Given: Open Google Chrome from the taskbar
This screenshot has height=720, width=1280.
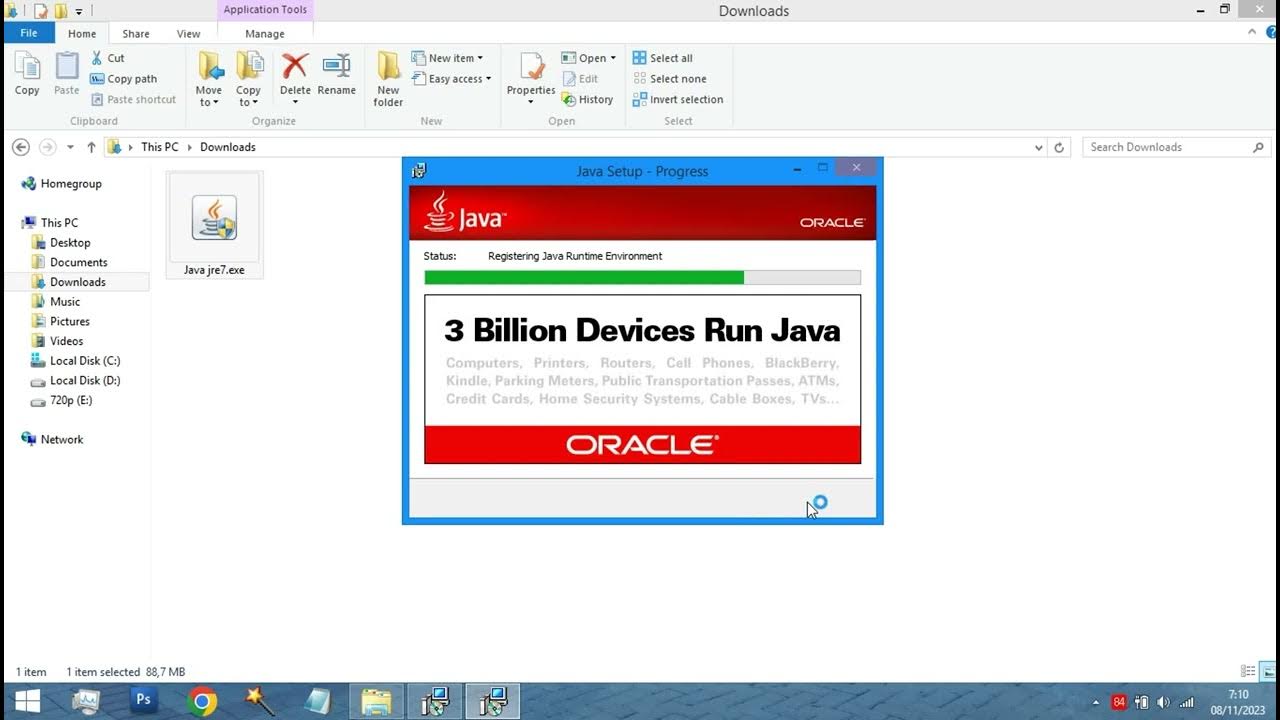Looking at the screenshot, I should pos(202,701).
